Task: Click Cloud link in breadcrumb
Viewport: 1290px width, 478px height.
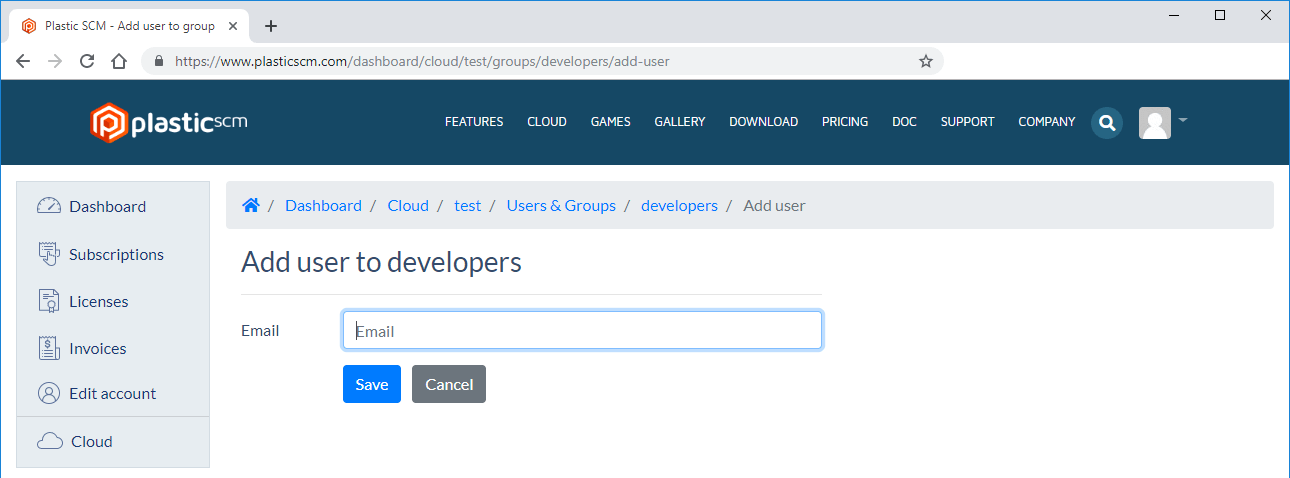Action: click(408, 205)
